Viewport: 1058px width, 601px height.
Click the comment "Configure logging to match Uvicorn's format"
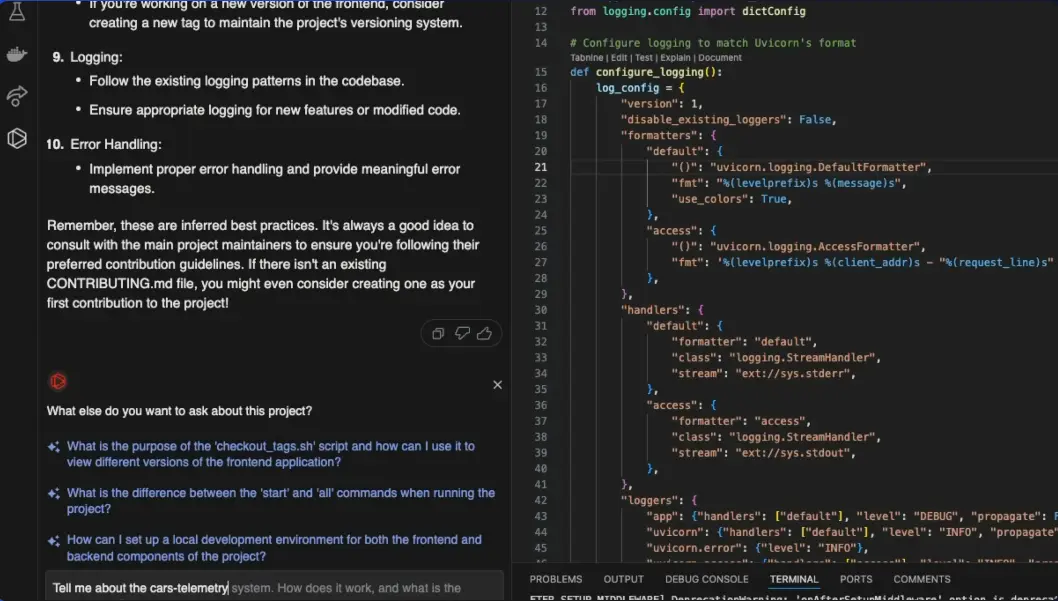[713, 43]
